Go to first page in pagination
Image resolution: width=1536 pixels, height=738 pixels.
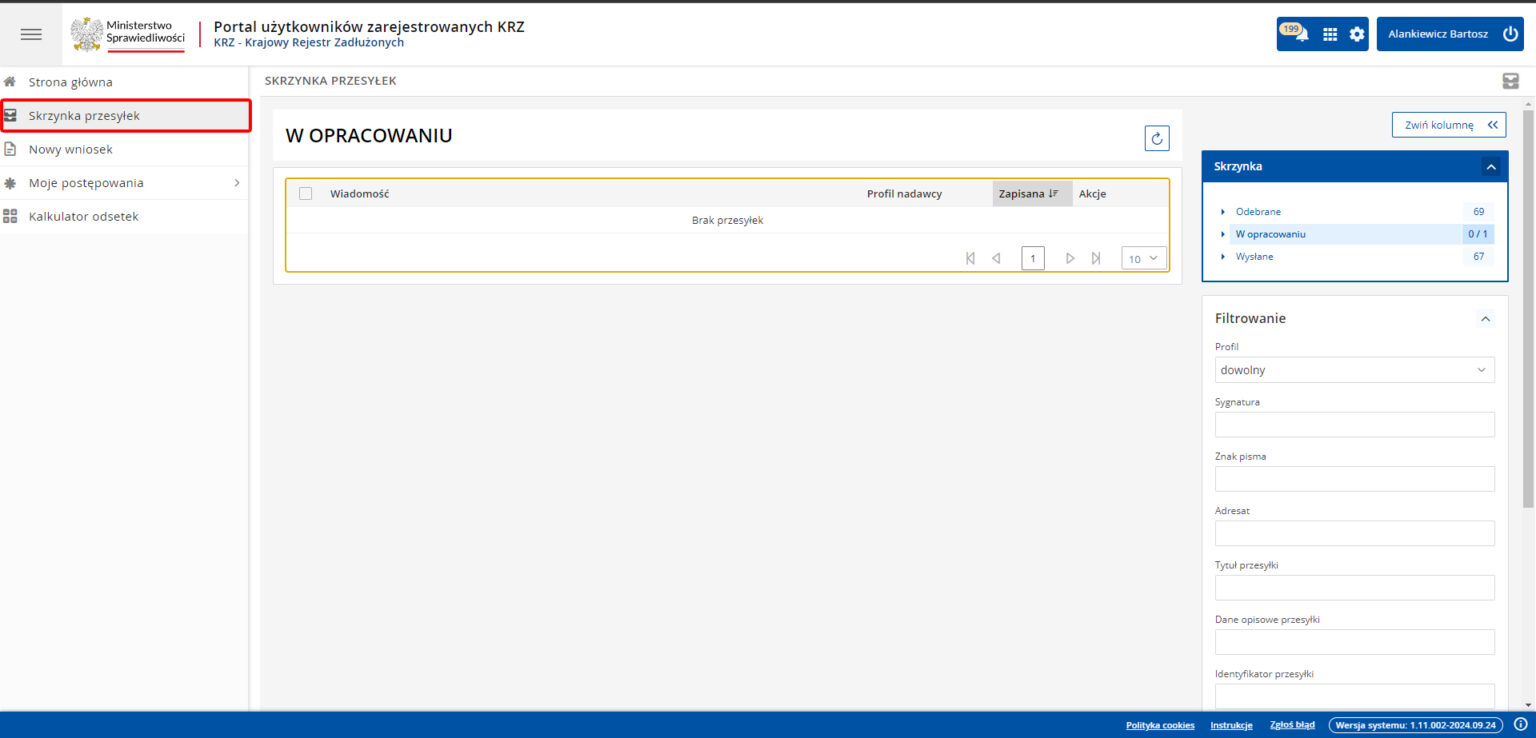[970, 258]
